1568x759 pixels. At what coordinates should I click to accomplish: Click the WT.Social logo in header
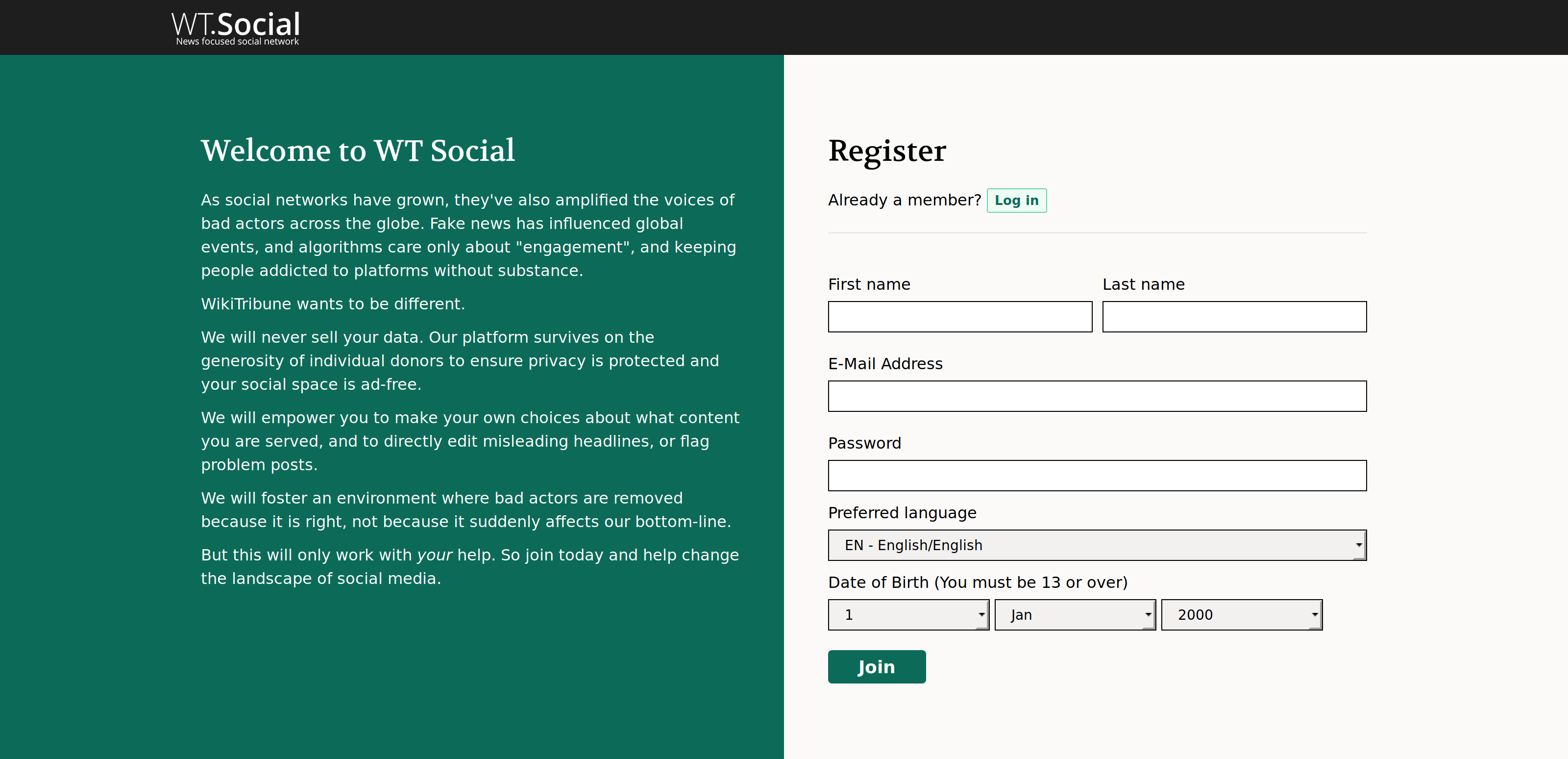pyautogui.click(x=236, y=28)
